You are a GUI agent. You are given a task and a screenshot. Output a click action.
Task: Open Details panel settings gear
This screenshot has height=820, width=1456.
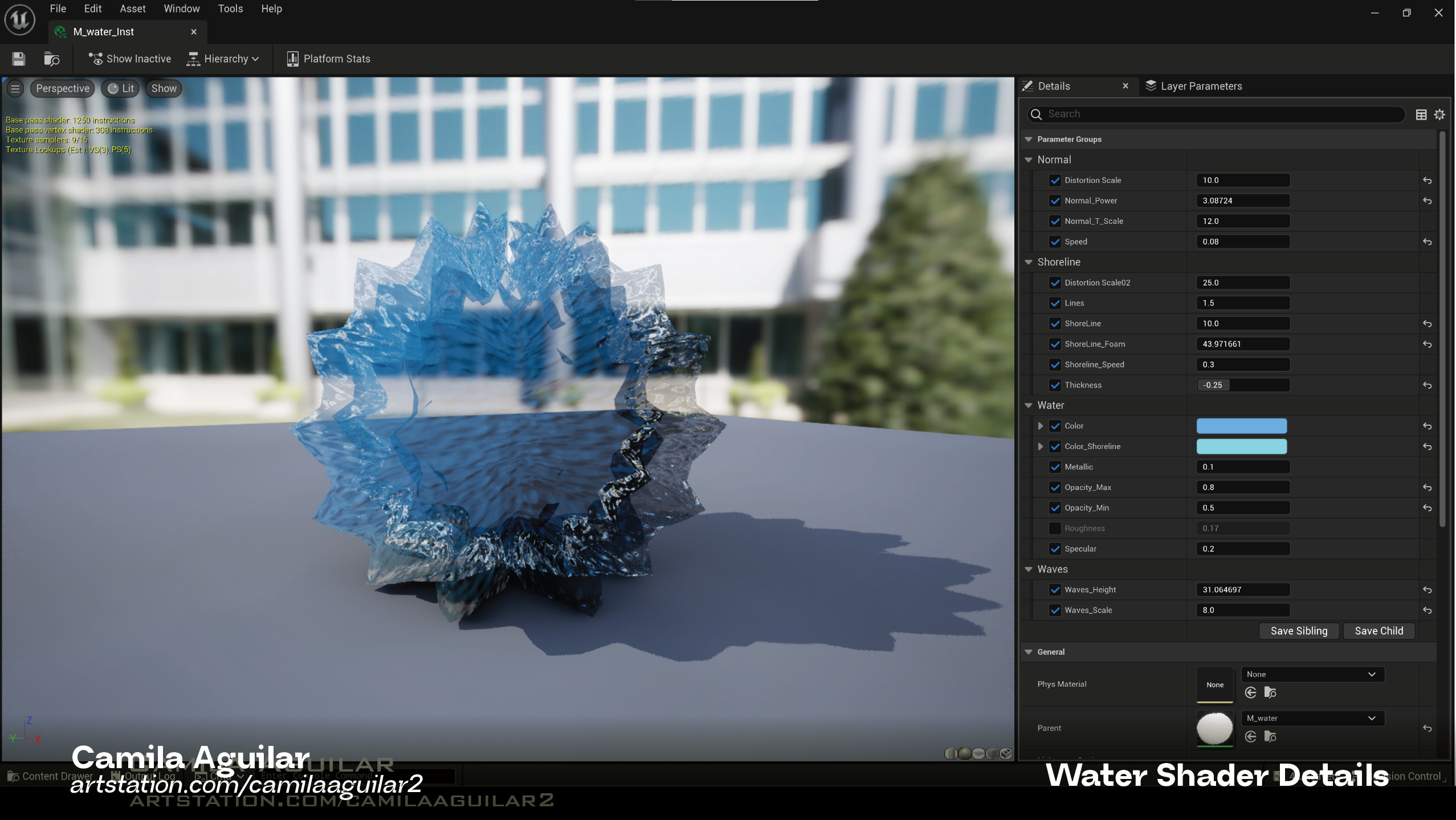click(1439, 115)
